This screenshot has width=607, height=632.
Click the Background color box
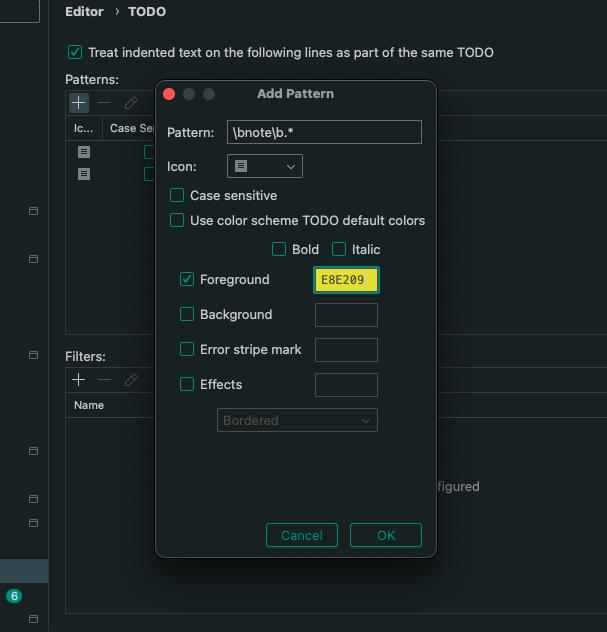[346, 315]
